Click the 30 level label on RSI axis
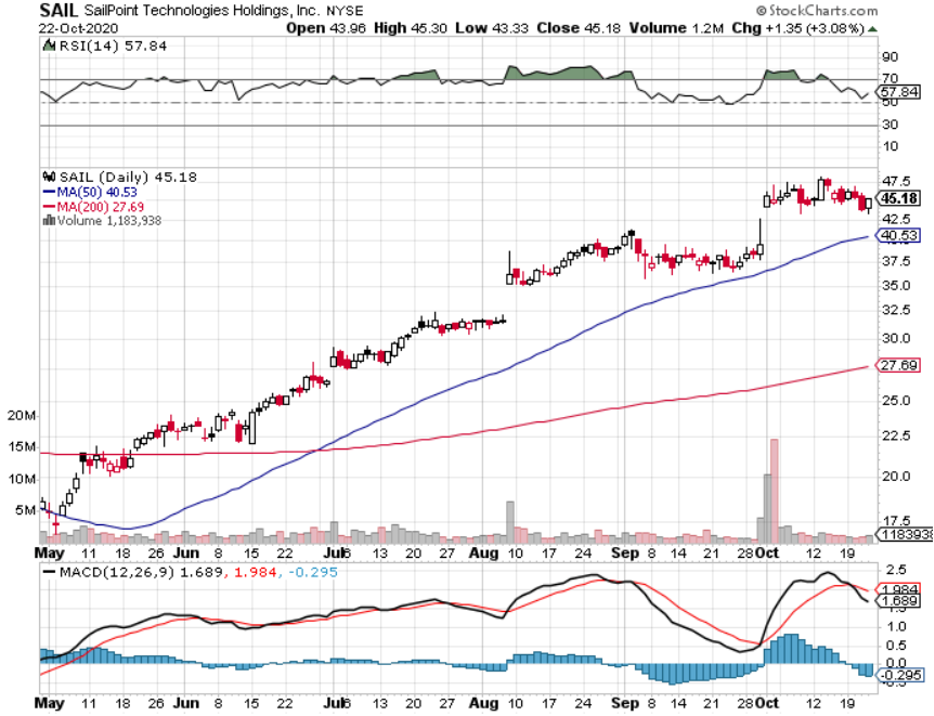Screen dimensions: 934x716 (891, 124)
